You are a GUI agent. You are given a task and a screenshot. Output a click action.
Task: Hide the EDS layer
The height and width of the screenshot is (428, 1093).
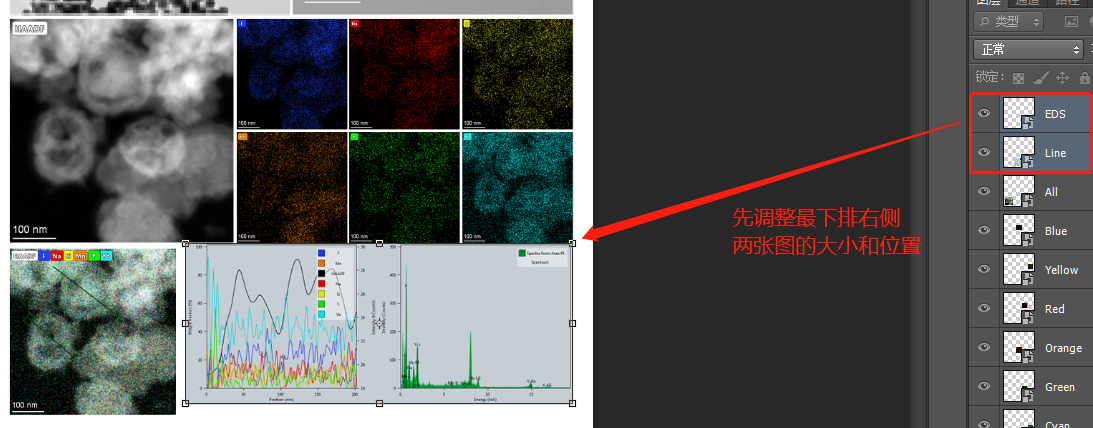(984, 114)
